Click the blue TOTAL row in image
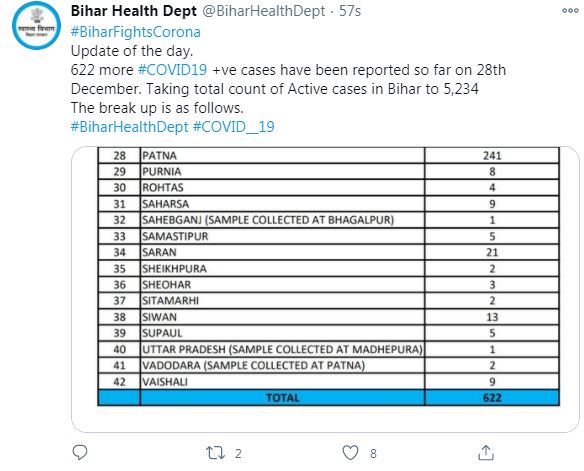584x471 pixels. [x=328, y=398]
